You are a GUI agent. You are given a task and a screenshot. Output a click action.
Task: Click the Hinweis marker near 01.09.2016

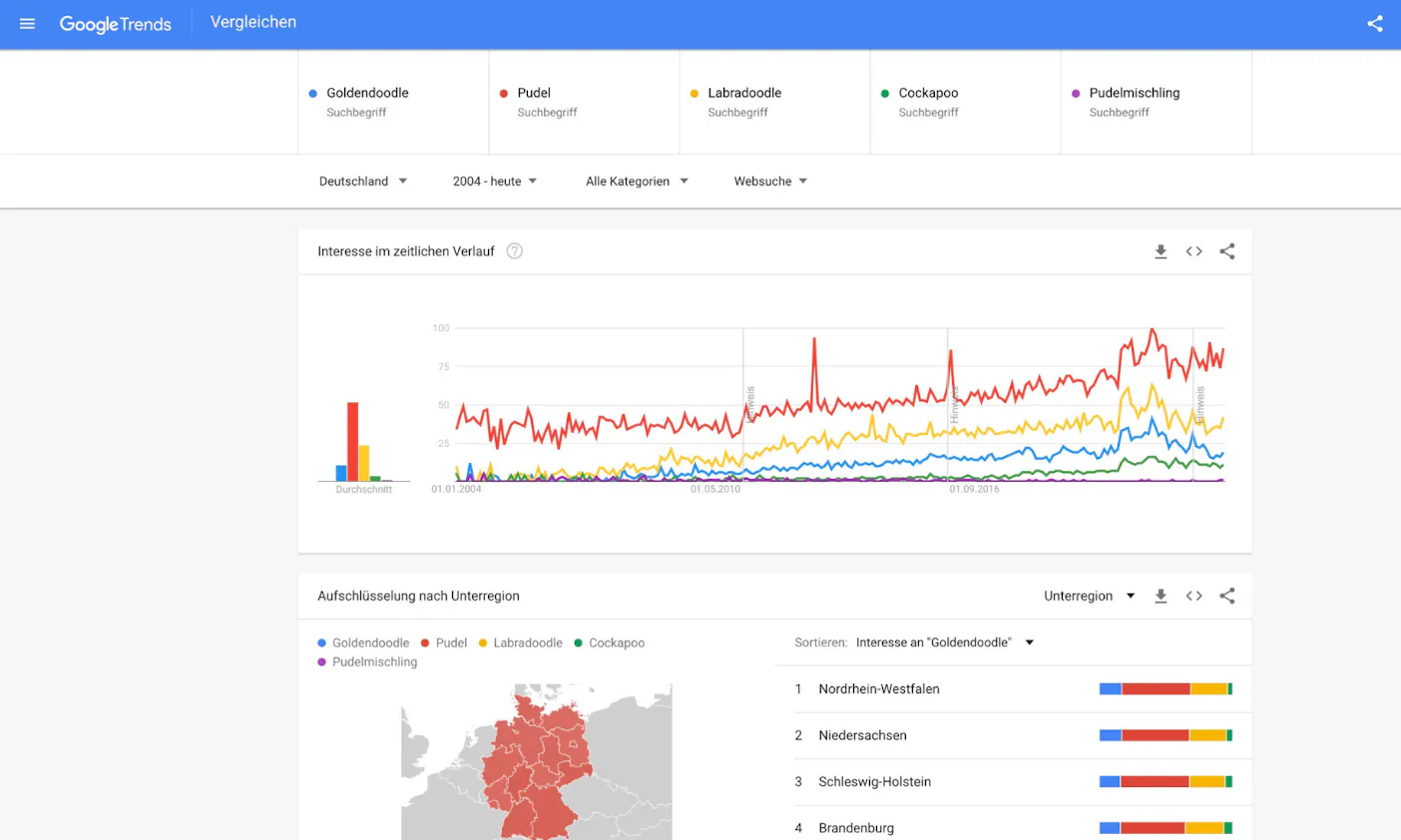coord(954,404)
